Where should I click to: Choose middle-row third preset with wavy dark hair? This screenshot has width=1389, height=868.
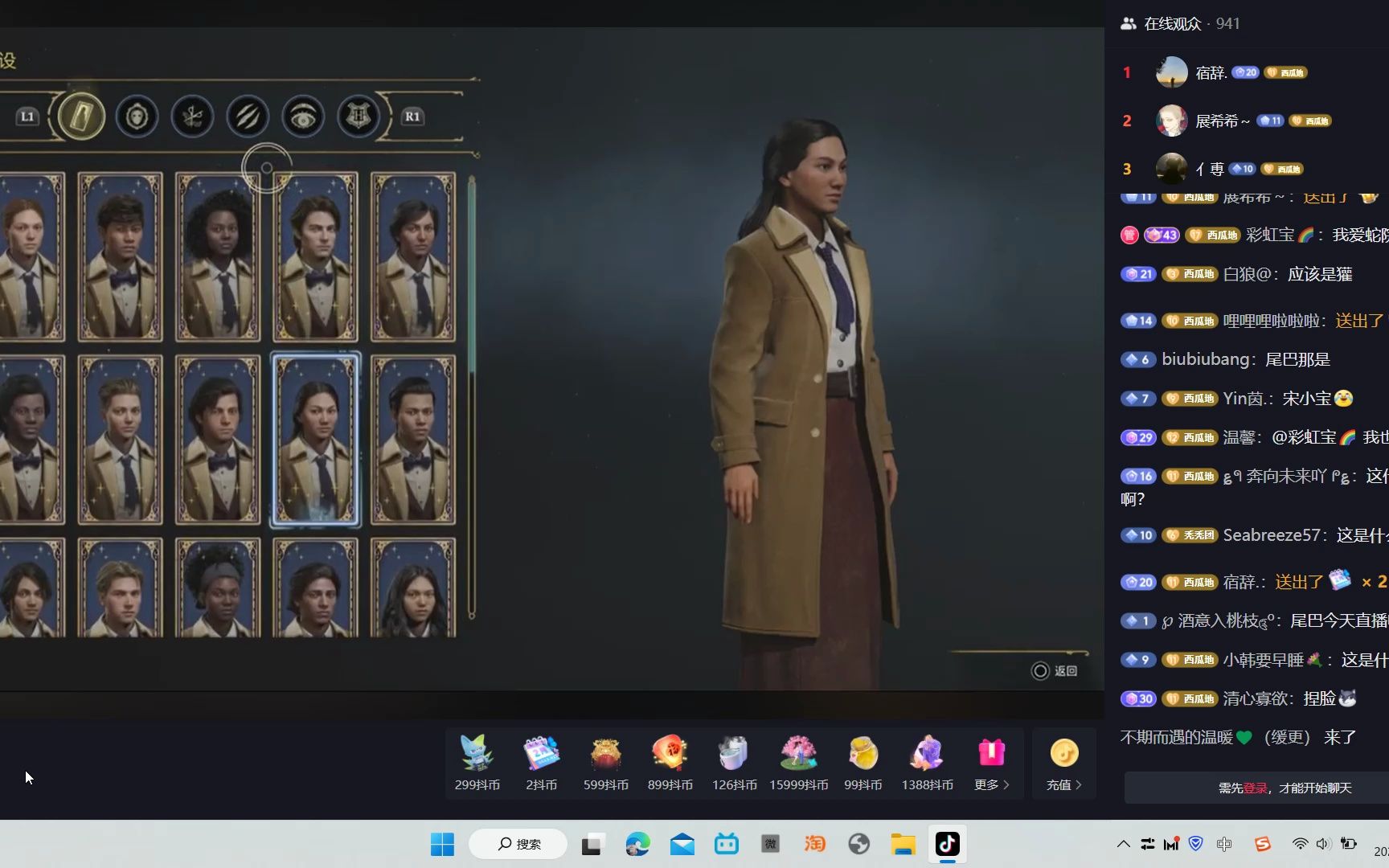[x=218, y=440]
